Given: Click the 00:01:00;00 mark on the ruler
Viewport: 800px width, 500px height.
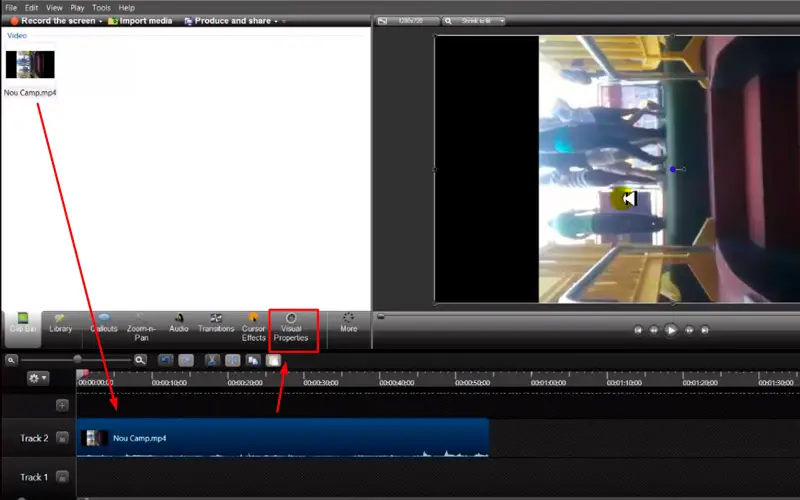Looking at the screenshot, I should [x=548, y=383].
